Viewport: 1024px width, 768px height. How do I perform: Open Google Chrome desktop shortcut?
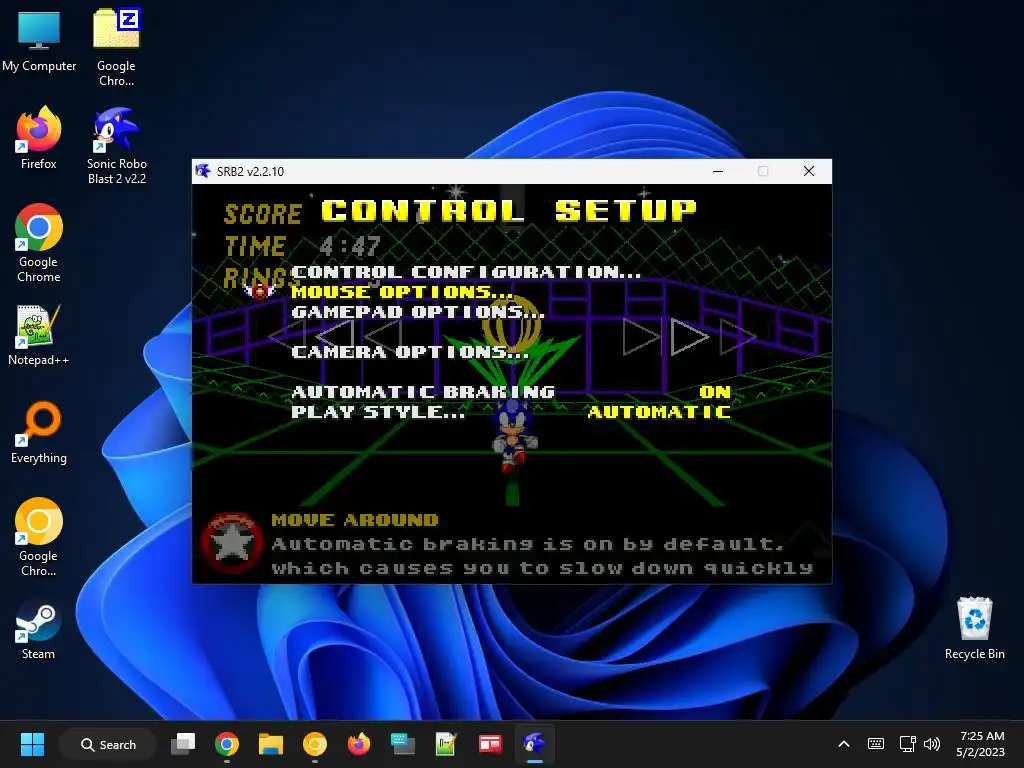click(39, 244)
